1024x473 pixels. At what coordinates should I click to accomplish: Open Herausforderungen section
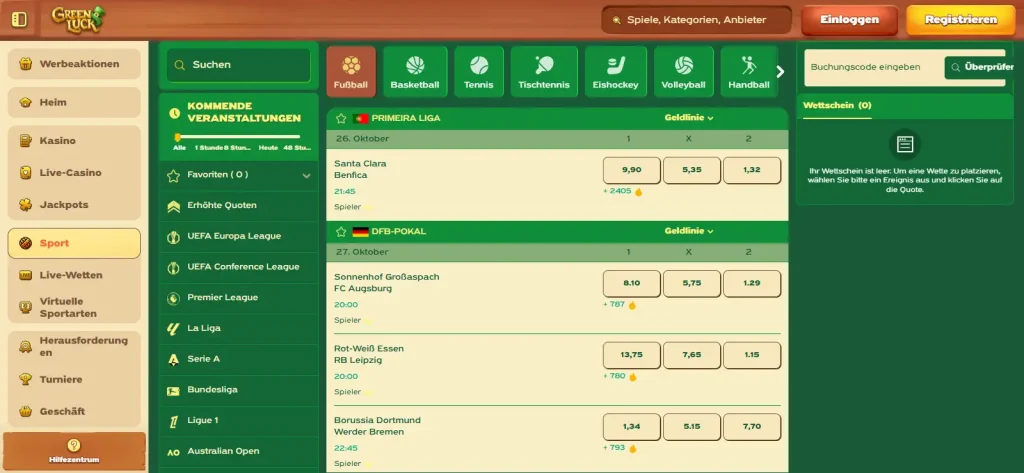74,346
